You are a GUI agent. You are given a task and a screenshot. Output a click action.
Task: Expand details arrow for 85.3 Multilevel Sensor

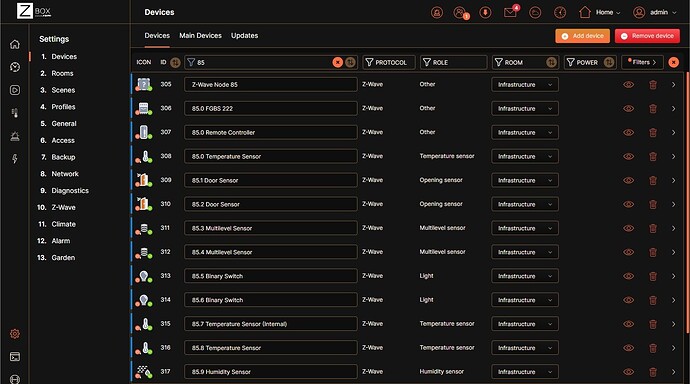pyautogui.click(x=673, y=228)
